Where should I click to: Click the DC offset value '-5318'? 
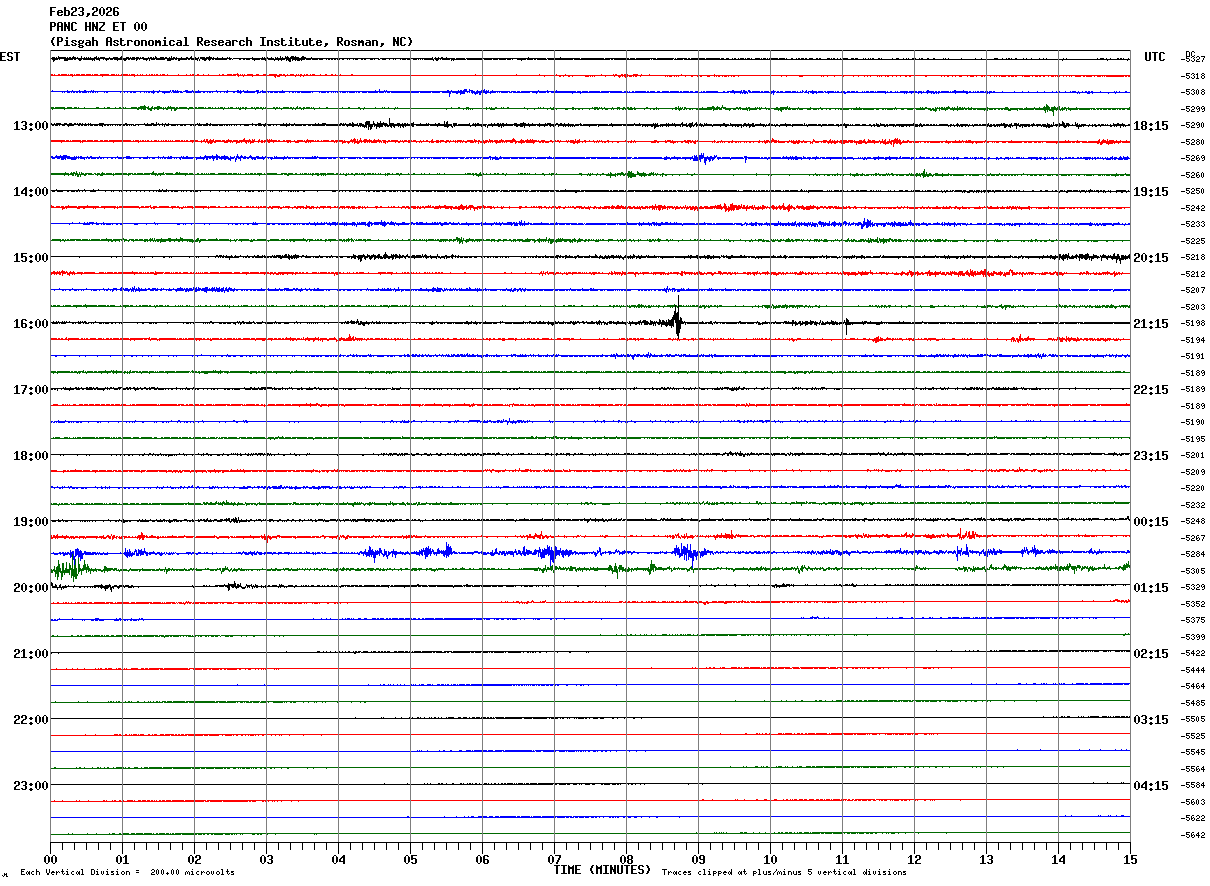pos(1193,76)
